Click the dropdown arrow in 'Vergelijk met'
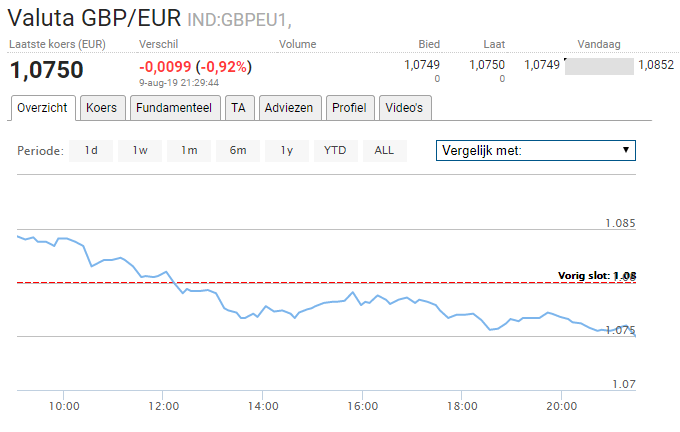The width and height of the screenshot is (680, 432). (626, 150)
